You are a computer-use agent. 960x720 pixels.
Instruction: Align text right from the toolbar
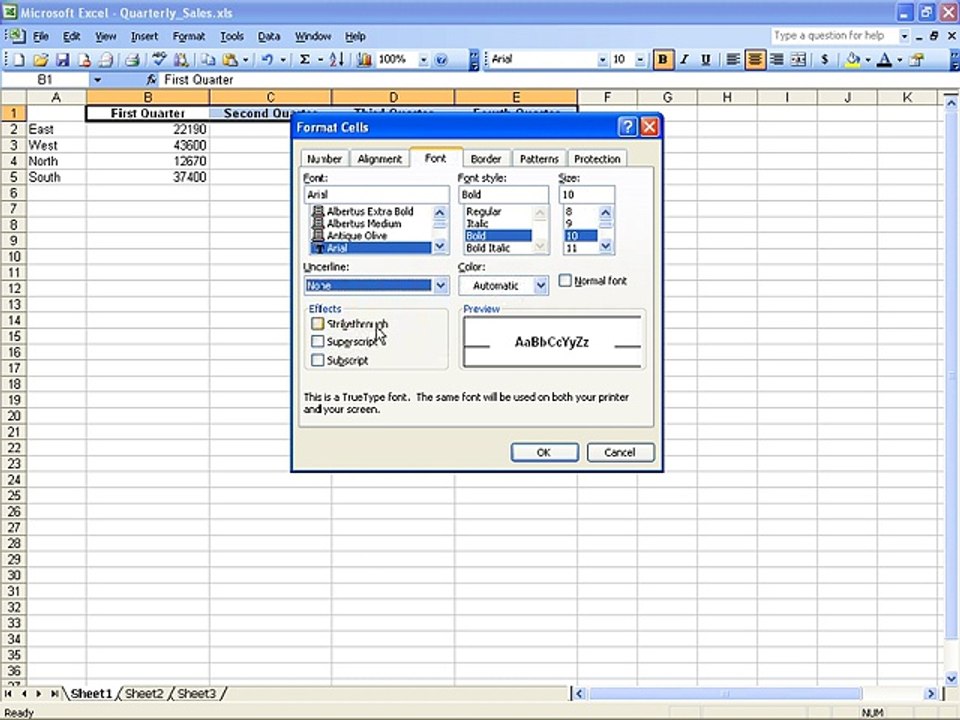point(777,59)
